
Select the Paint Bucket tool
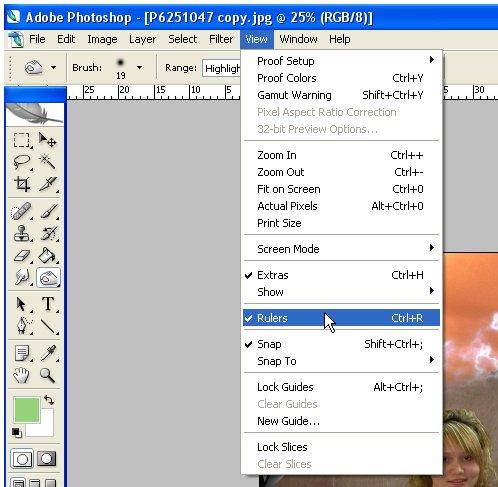pyautogui.click(x=48, y=256)
